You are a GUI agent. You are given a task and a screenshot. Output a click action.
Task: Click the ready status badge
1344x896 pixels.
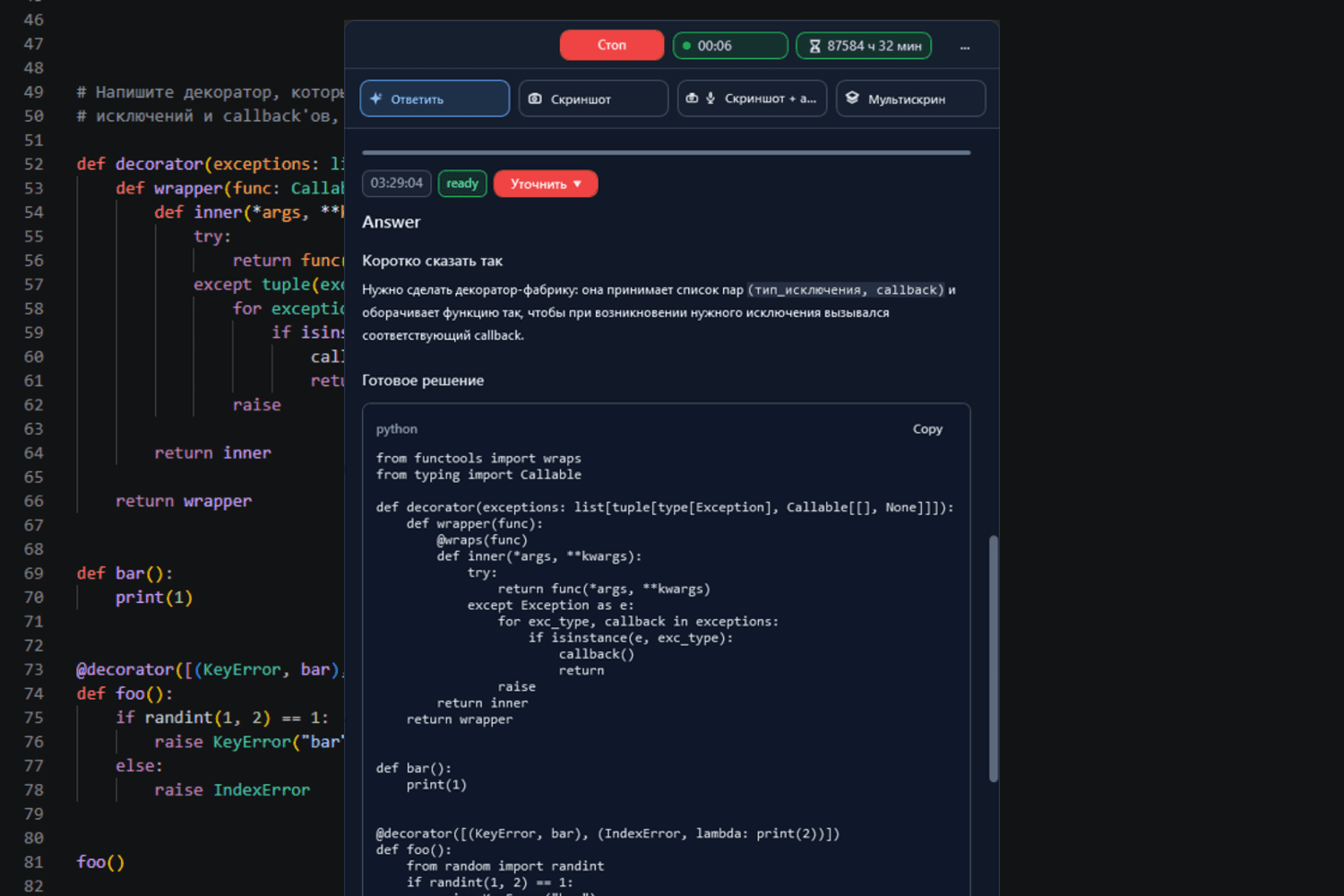click(462, 184)
